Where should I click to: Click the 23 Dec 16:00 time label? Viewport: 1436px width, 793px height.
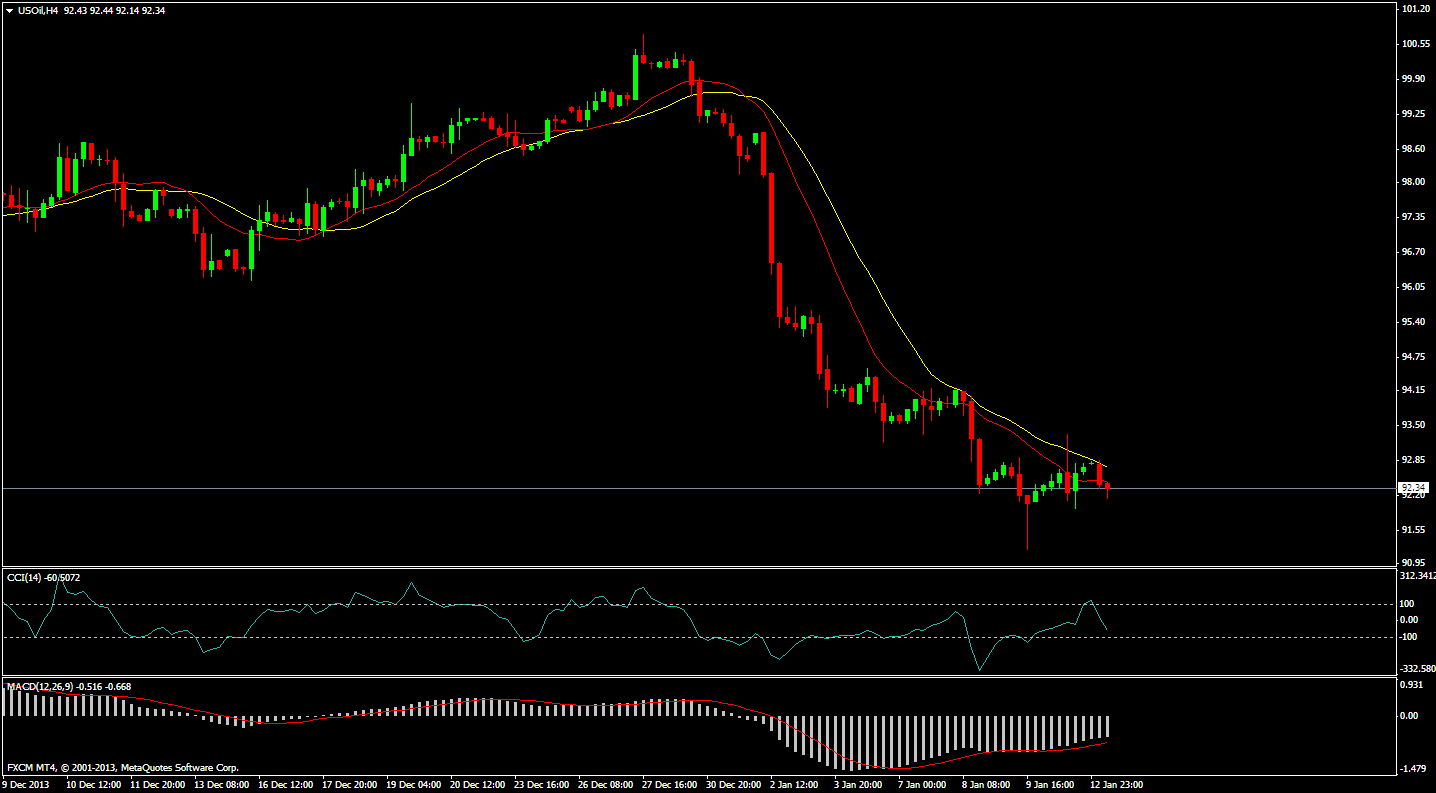(x=541, y=785)
